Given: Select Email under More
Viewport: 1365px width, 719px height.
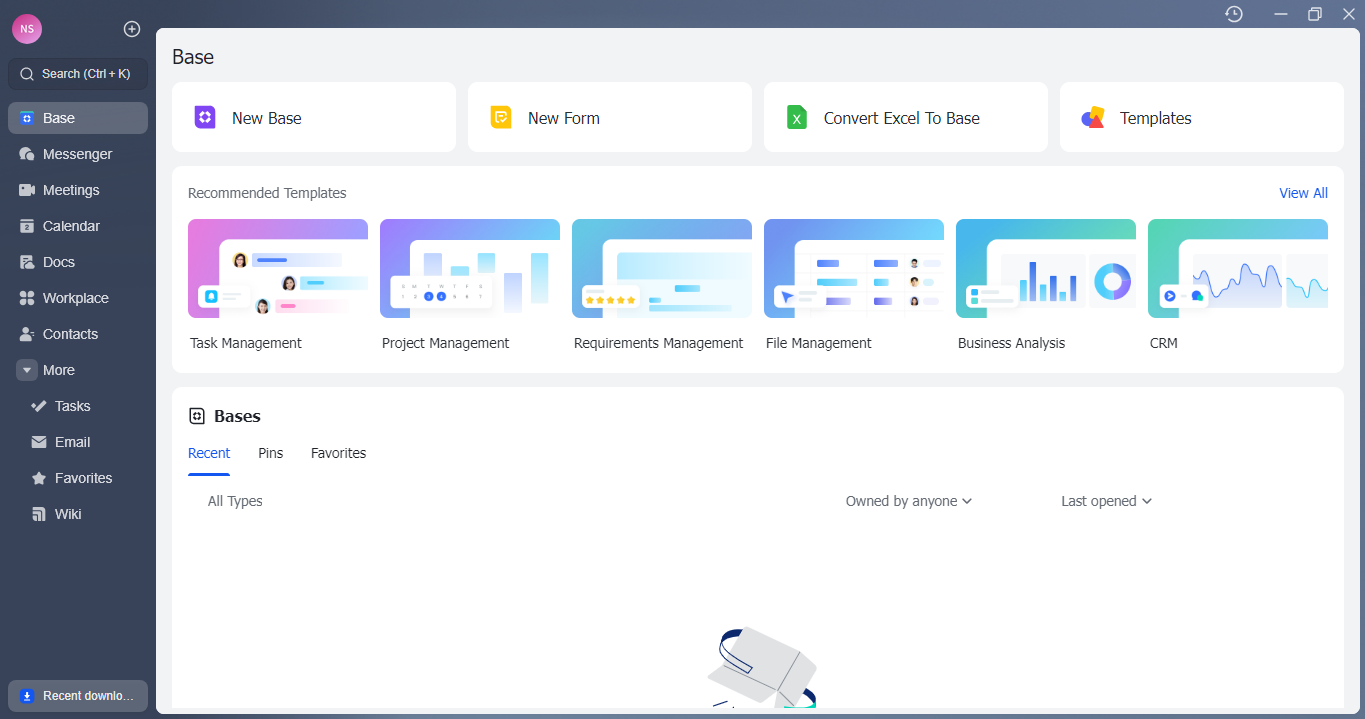Looking at the screenshot, I should [78, 442].
